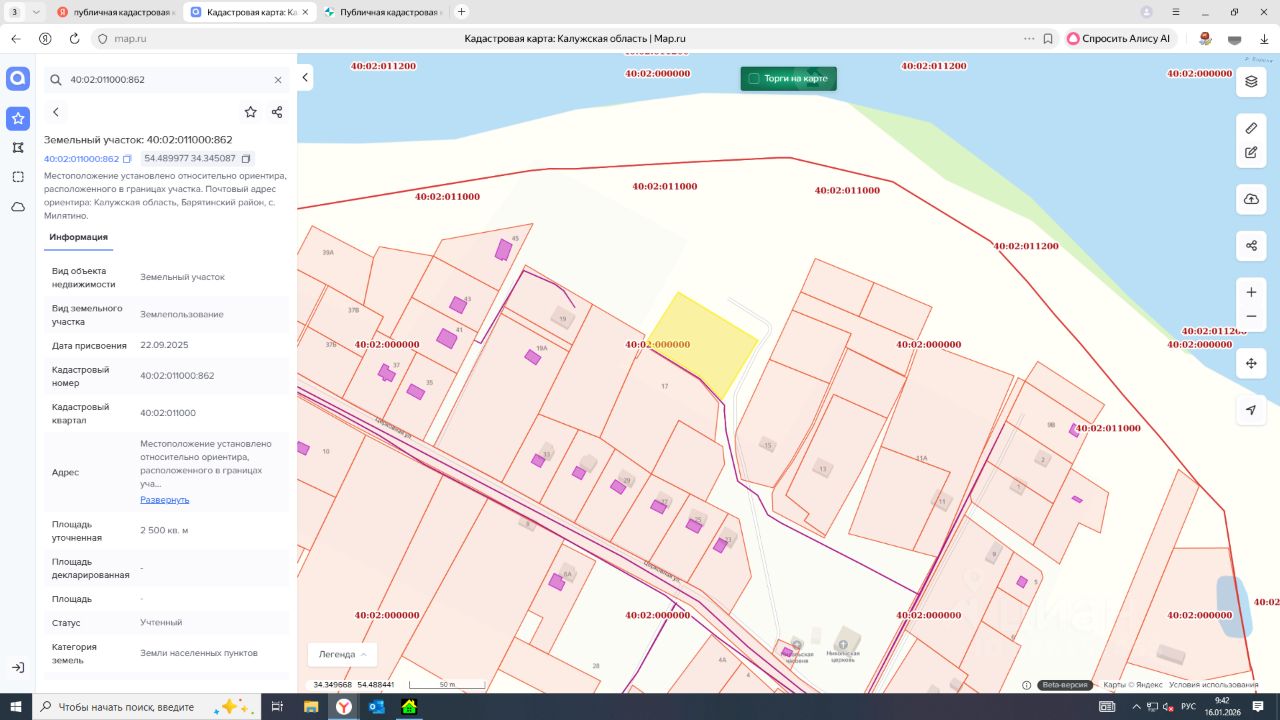This screenshot has height=720, width=1280.
Task: Select the ruler measurement tool
Action: click(1251, 128)
